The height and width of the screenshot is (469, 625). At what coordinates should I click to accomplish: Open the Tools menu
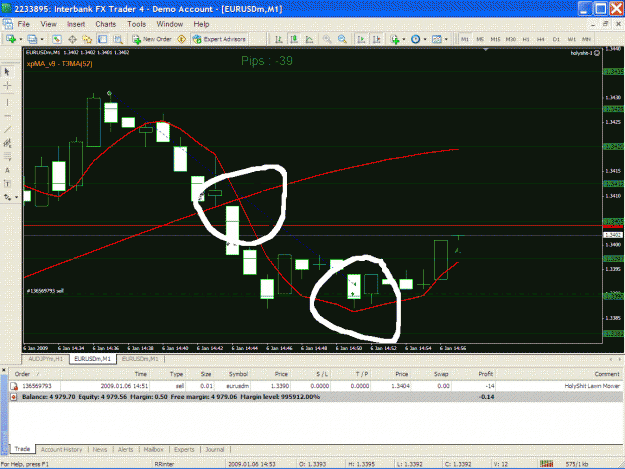pyautogui.click(x=136, y=24)
